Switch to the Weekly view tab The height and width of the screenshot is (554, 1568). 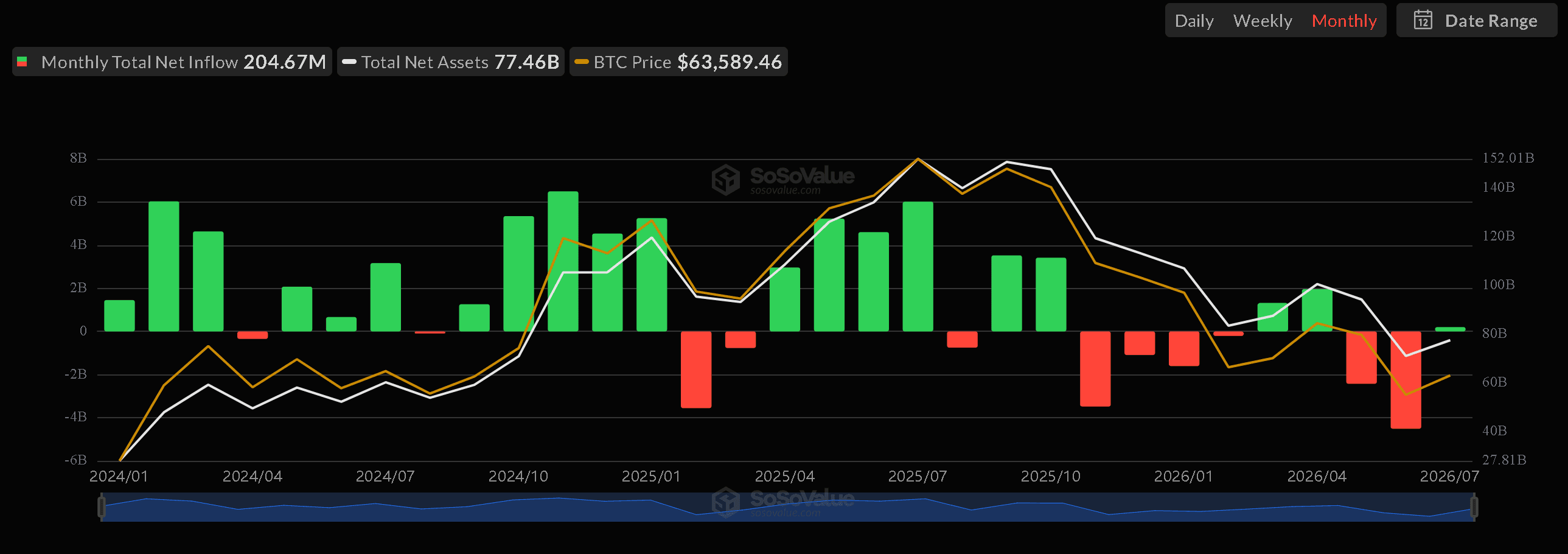(x=1263, y=21)
